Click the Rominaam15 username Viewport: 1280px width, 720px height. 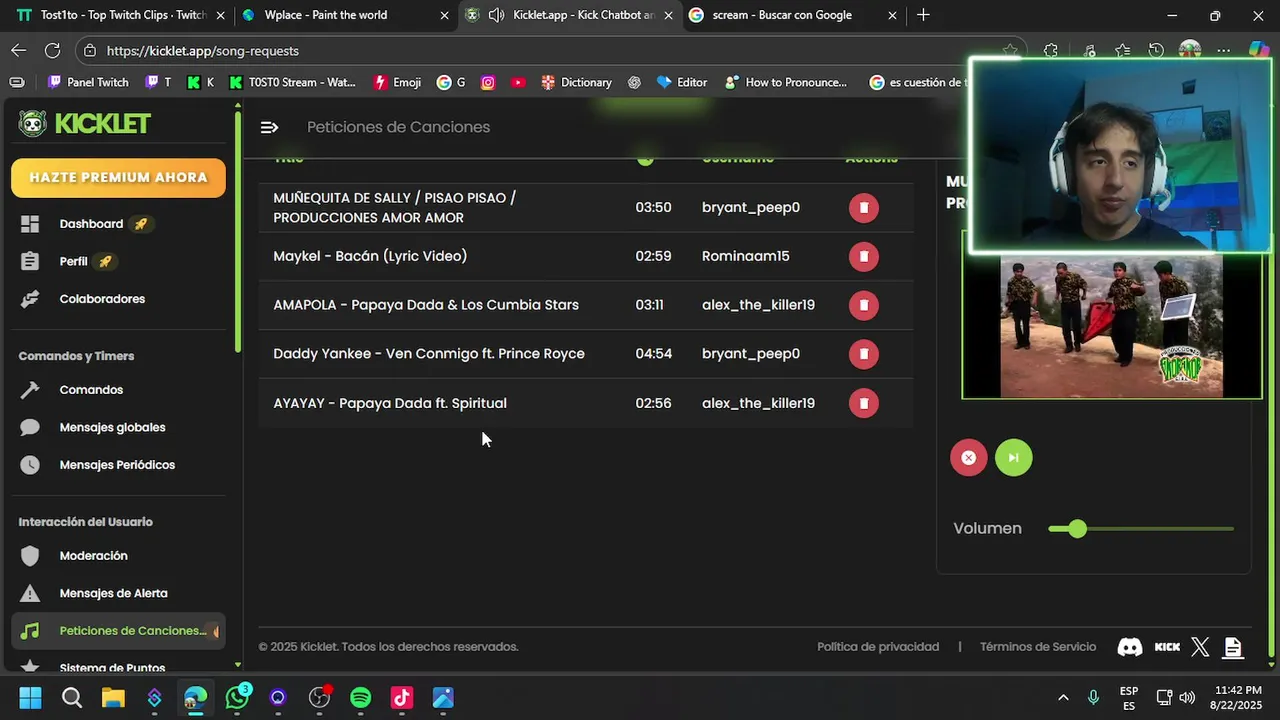click(x=746, y=257)
